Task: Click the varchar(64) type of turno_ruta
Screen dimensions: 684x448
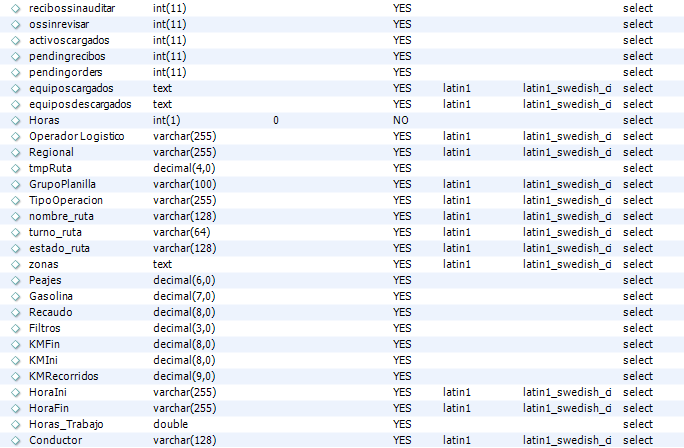Action: click(181, 233)
